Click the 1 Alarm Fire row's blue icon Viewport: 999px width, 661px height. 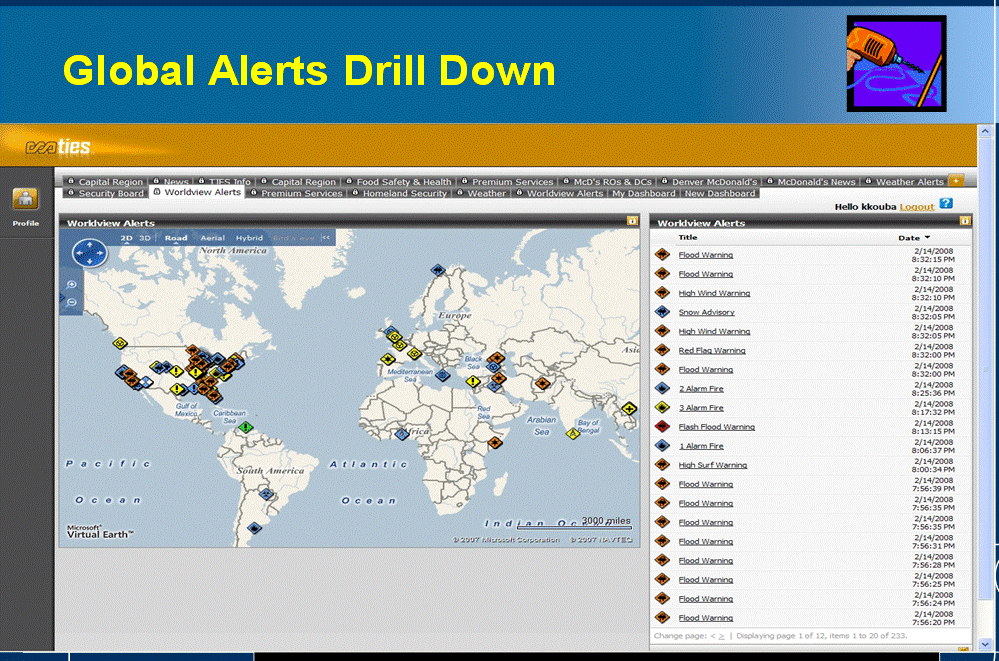pyautogui.click(x=663, y=446)
